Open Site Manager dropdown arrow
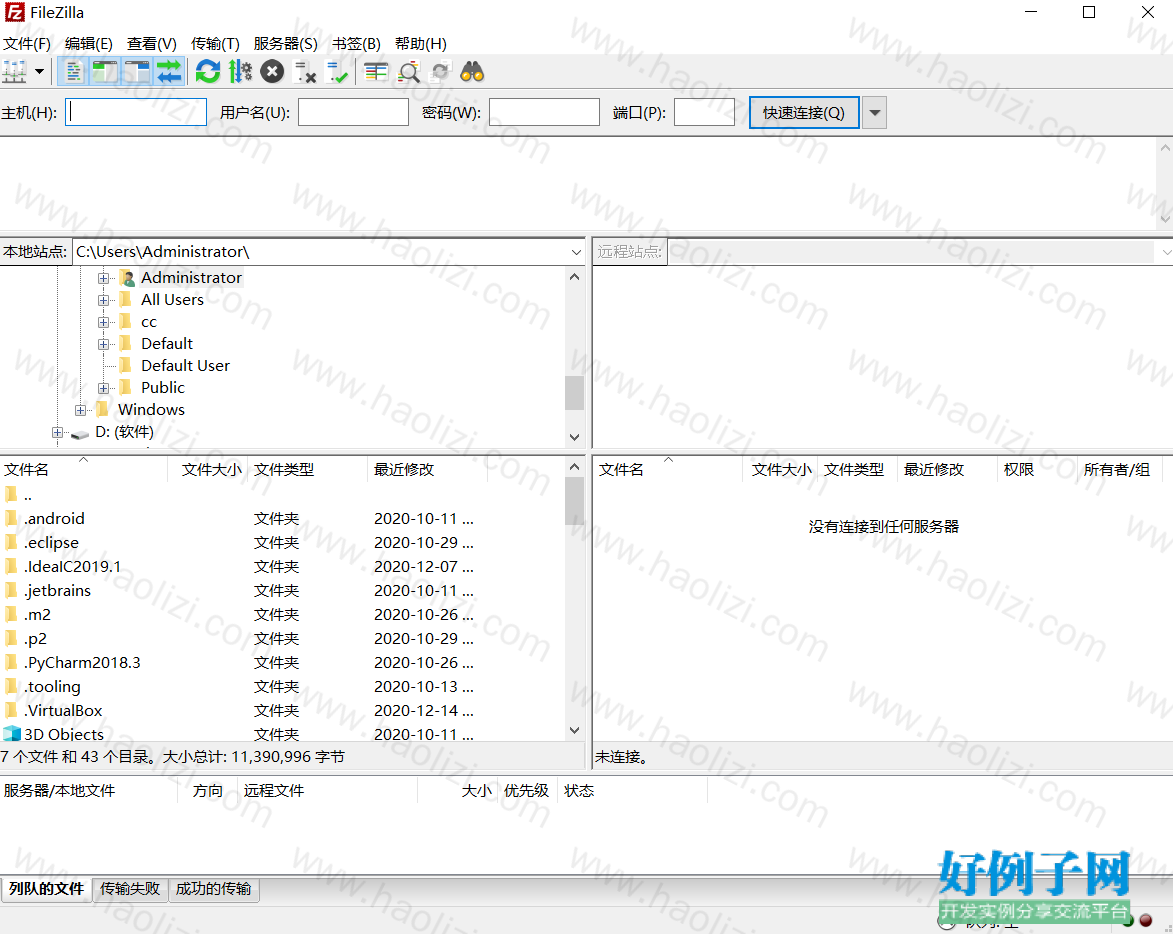The image size is (1173, 934). (x=40, y=72)
